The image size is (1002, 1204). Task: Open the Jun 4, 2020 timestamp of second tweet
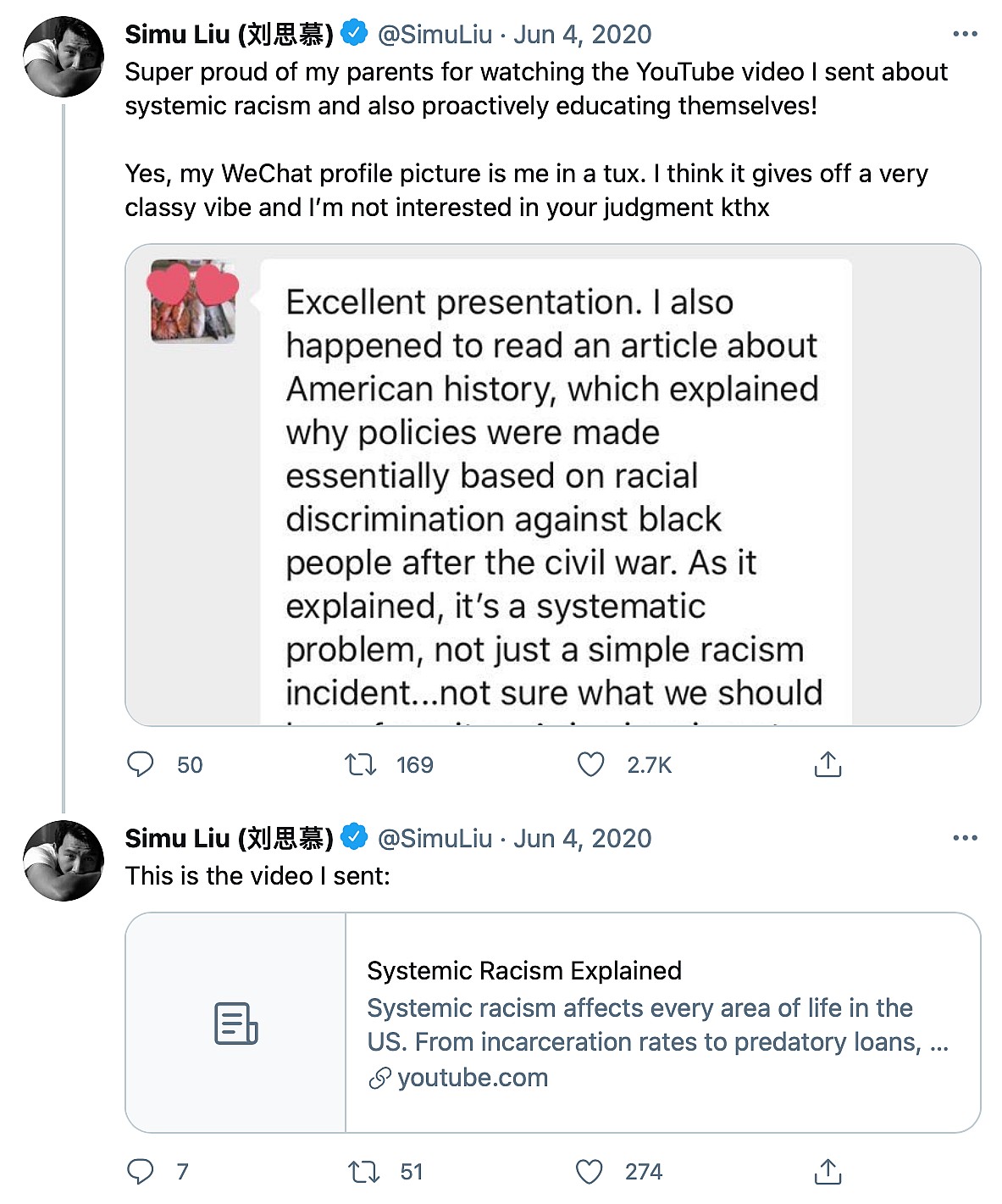point(582,838)
